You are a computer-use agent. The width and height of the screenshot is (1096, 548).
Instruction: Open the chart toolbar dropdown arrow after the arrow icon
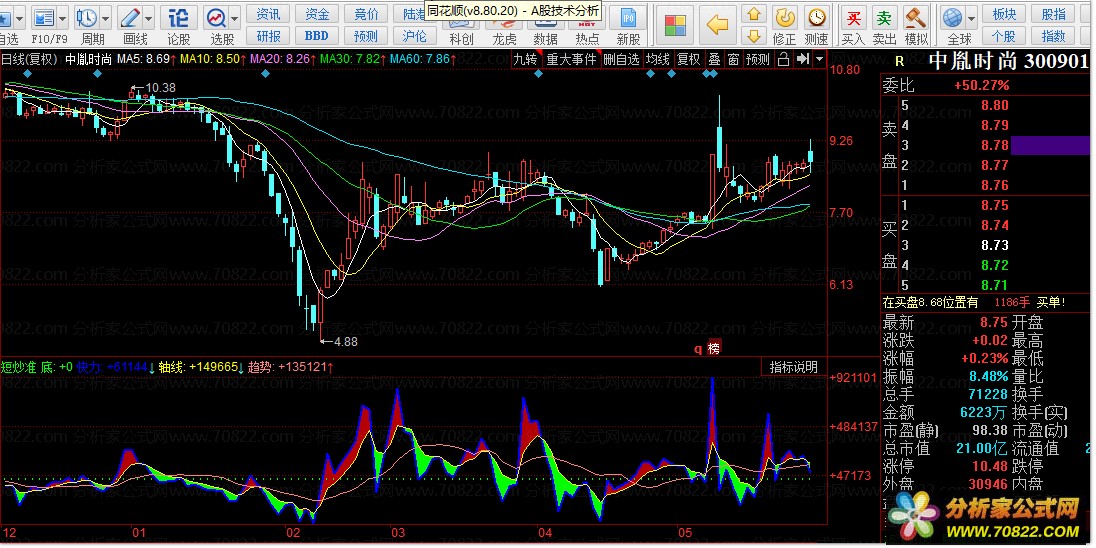coord(819,59)
